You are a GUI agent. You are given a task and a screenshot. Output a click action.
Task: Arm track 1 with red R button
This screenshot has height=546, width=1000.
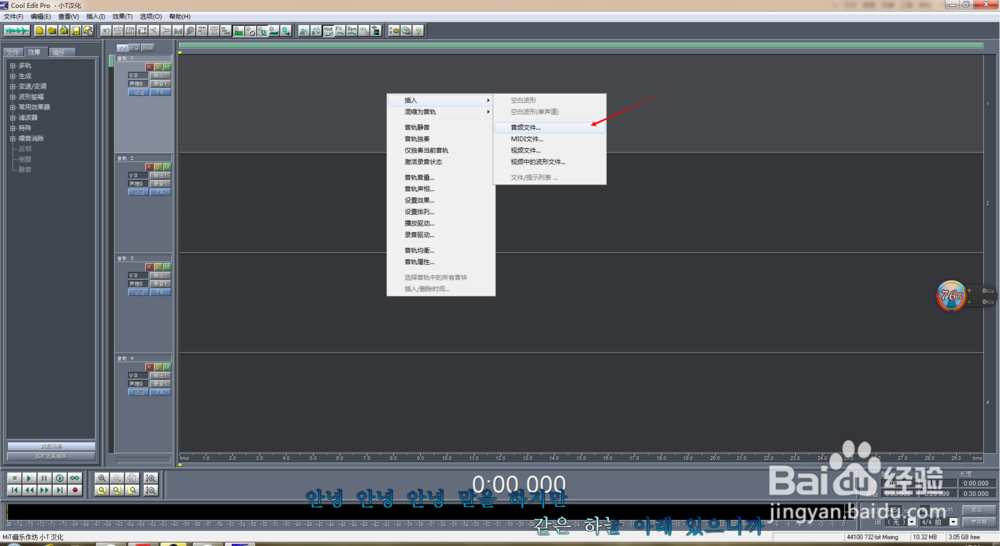149,67
